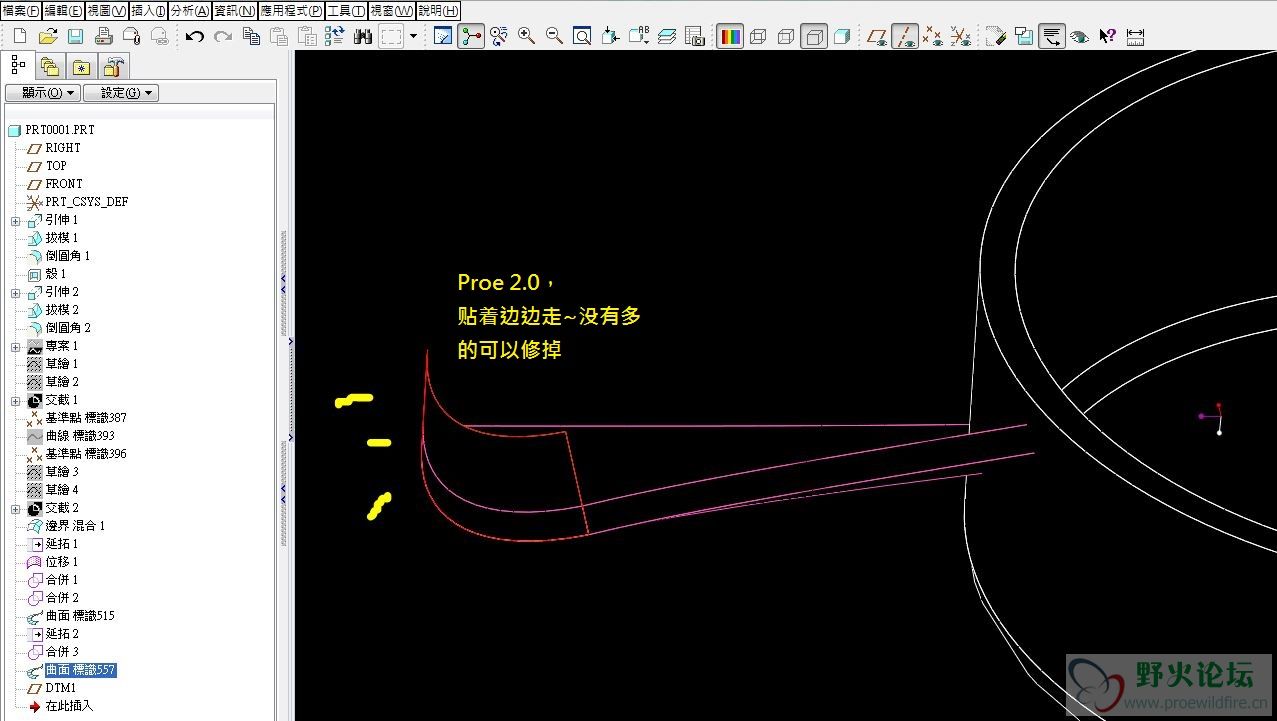This screenshot has width=1277, height=721.
Task: Switch to the Favorites navigator tab
Action: click(81, 68)
